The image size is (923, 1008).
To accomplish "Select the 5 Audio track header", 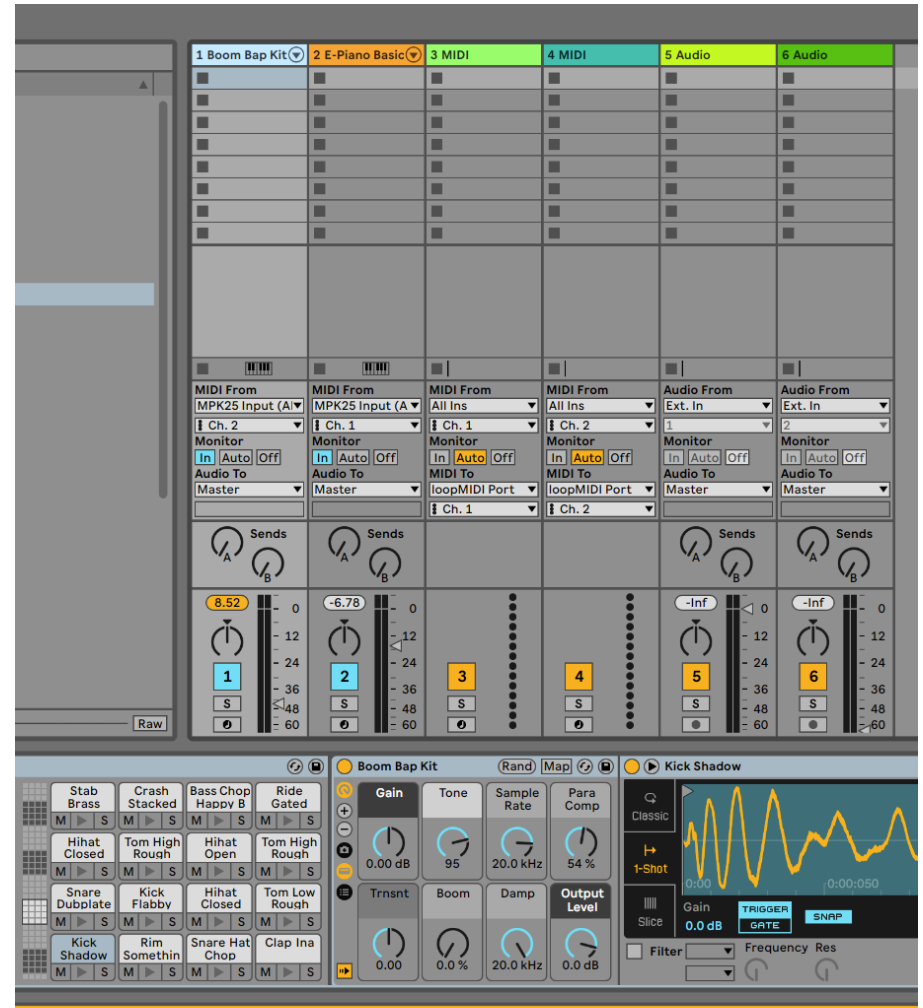I will [x=718, y=55].
